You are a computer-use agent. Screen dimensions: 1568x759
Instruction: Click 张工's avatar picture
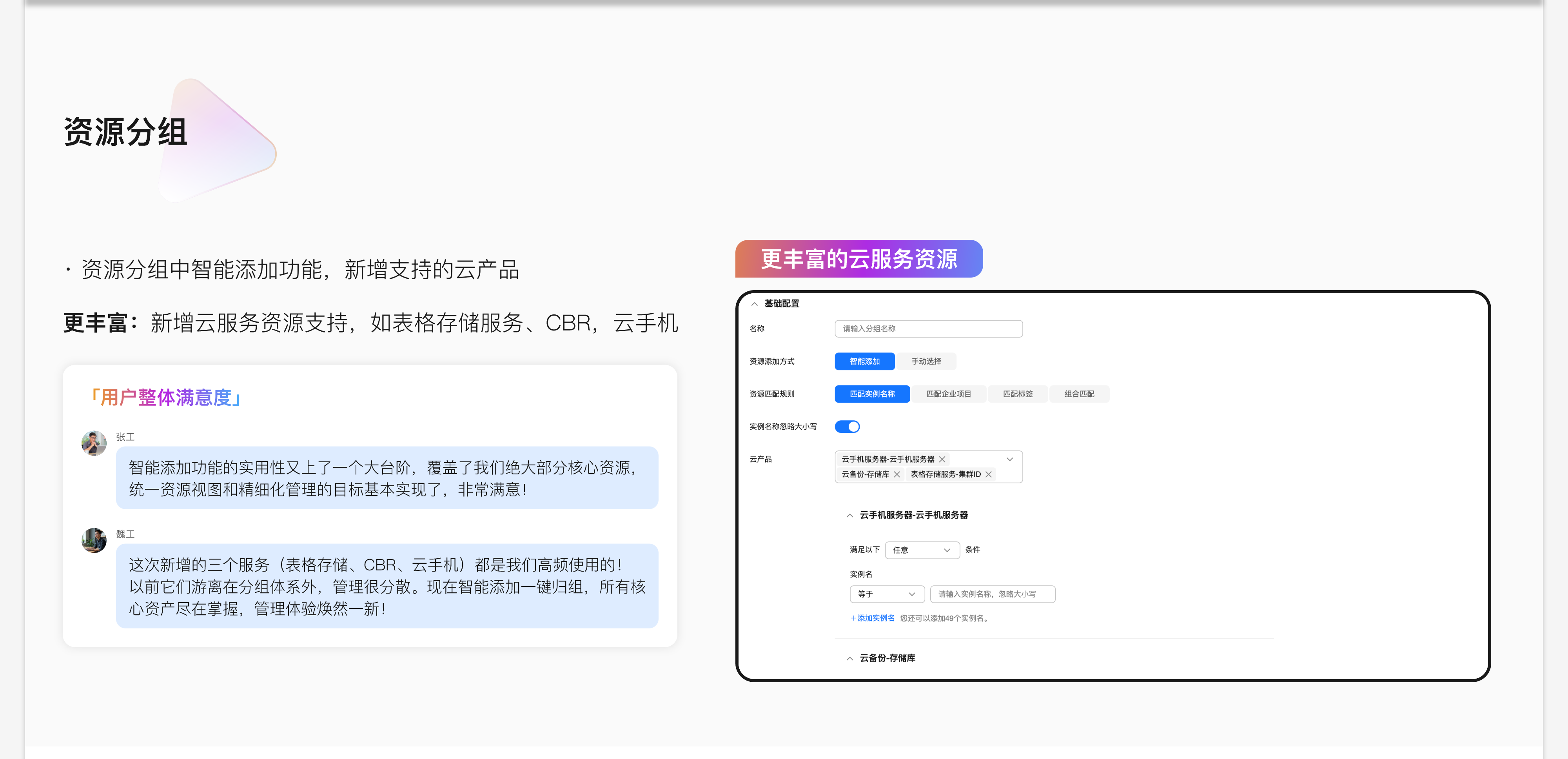(94, 443)
